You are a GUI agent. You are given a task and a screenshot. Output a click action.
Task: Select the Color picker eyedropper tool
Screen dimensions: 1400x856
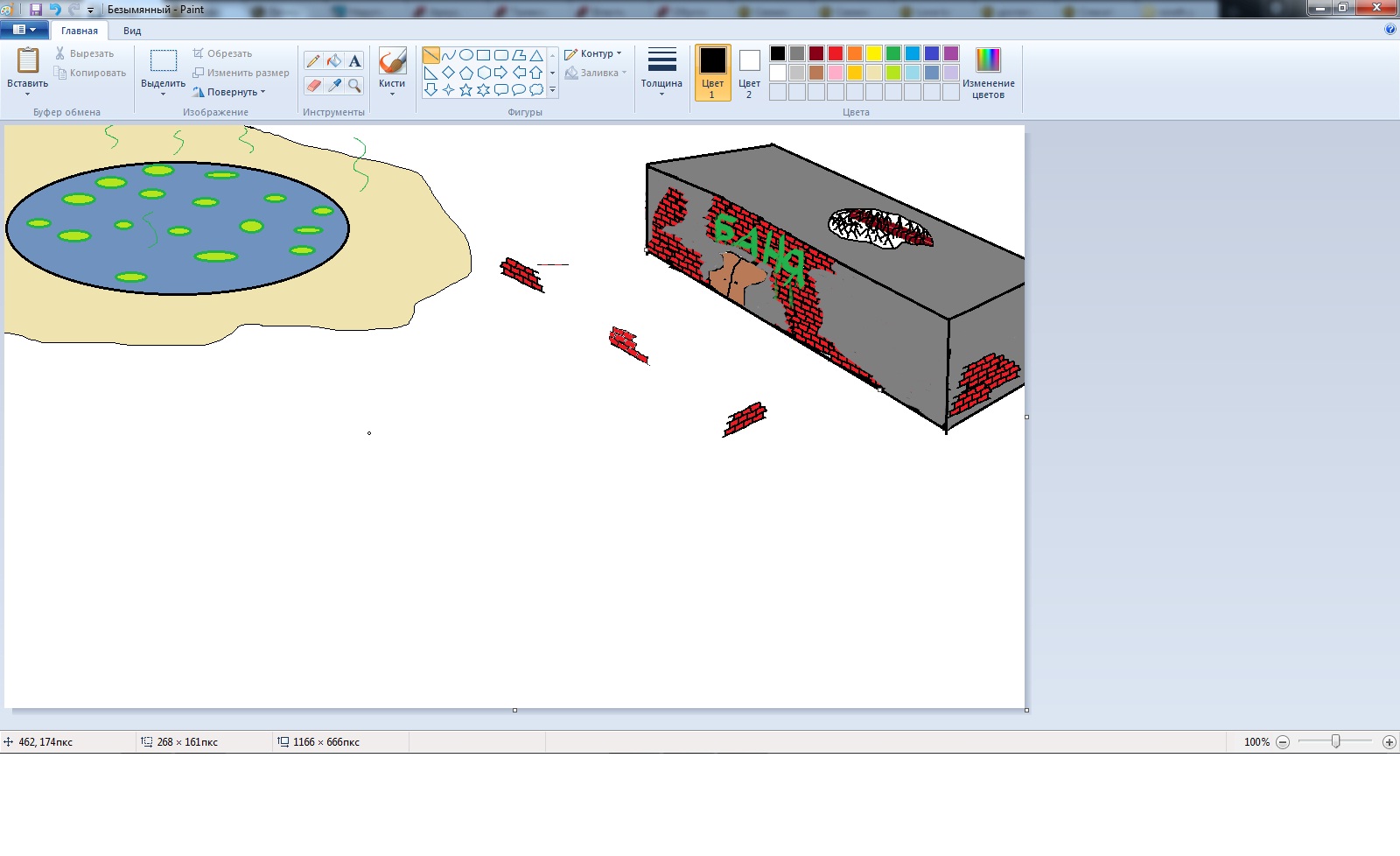click(x=334, y=85)
